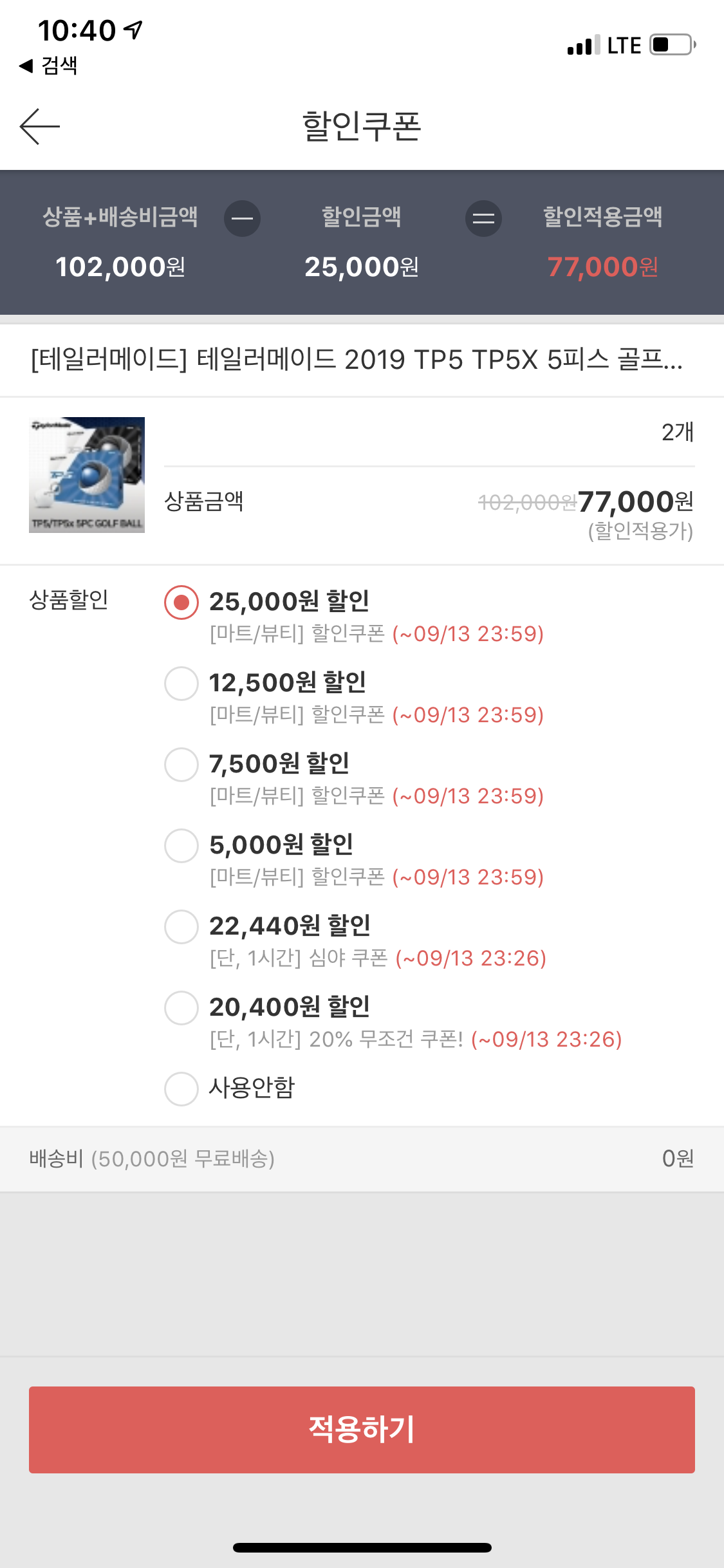Choose the 22,440원 심야 쿠폰 option
The height and width of the screenshot is (1568, 724).
coord(181,927)
